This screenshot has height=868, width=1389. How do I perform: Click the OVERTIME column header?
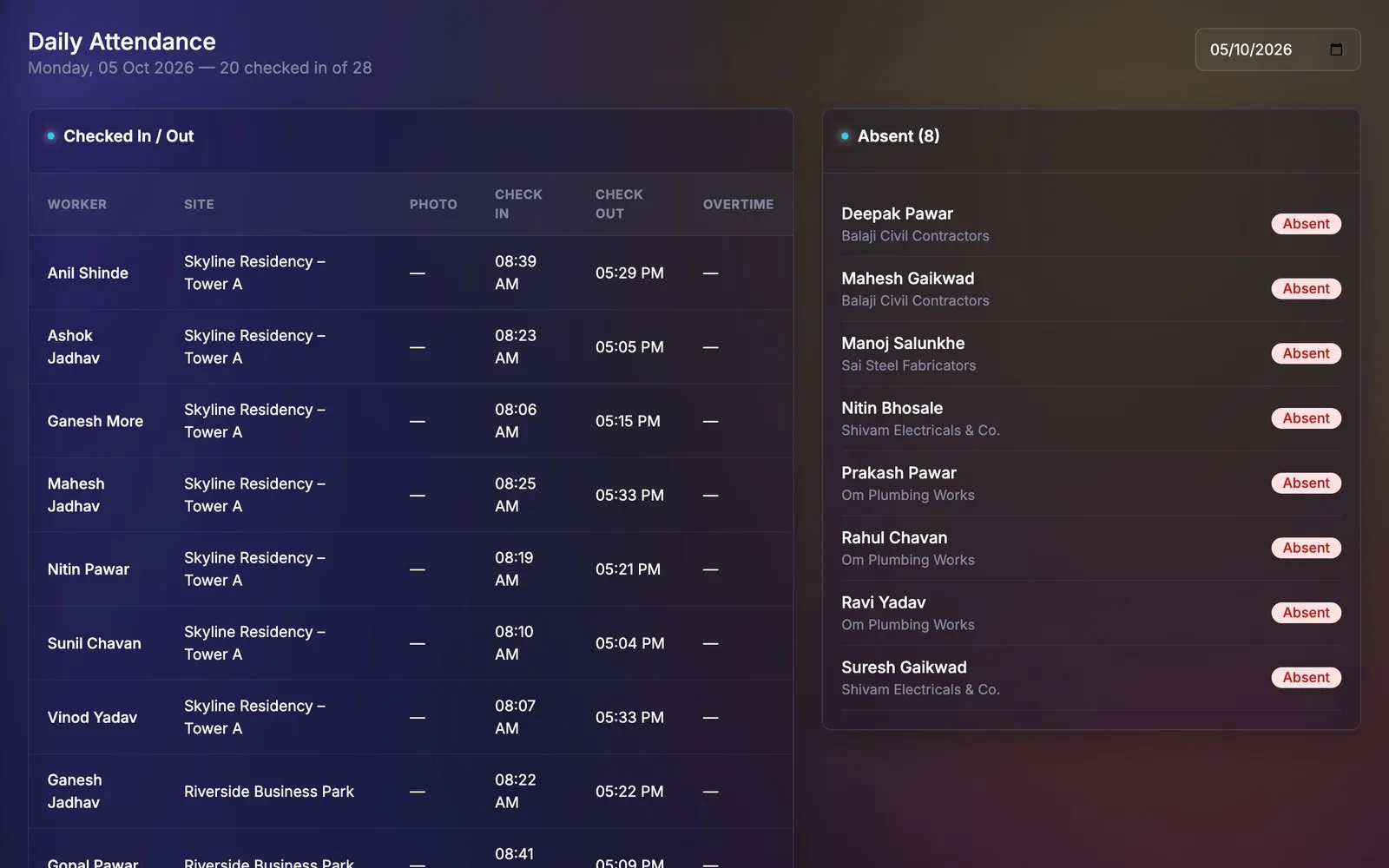tap(738, 204)
